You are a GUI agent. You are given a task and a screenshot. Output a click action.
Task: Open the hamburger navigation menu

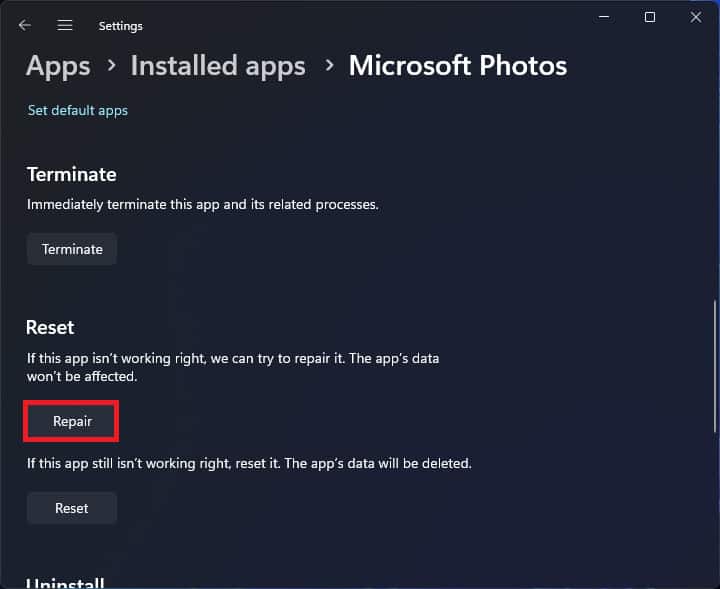[65, 25]
